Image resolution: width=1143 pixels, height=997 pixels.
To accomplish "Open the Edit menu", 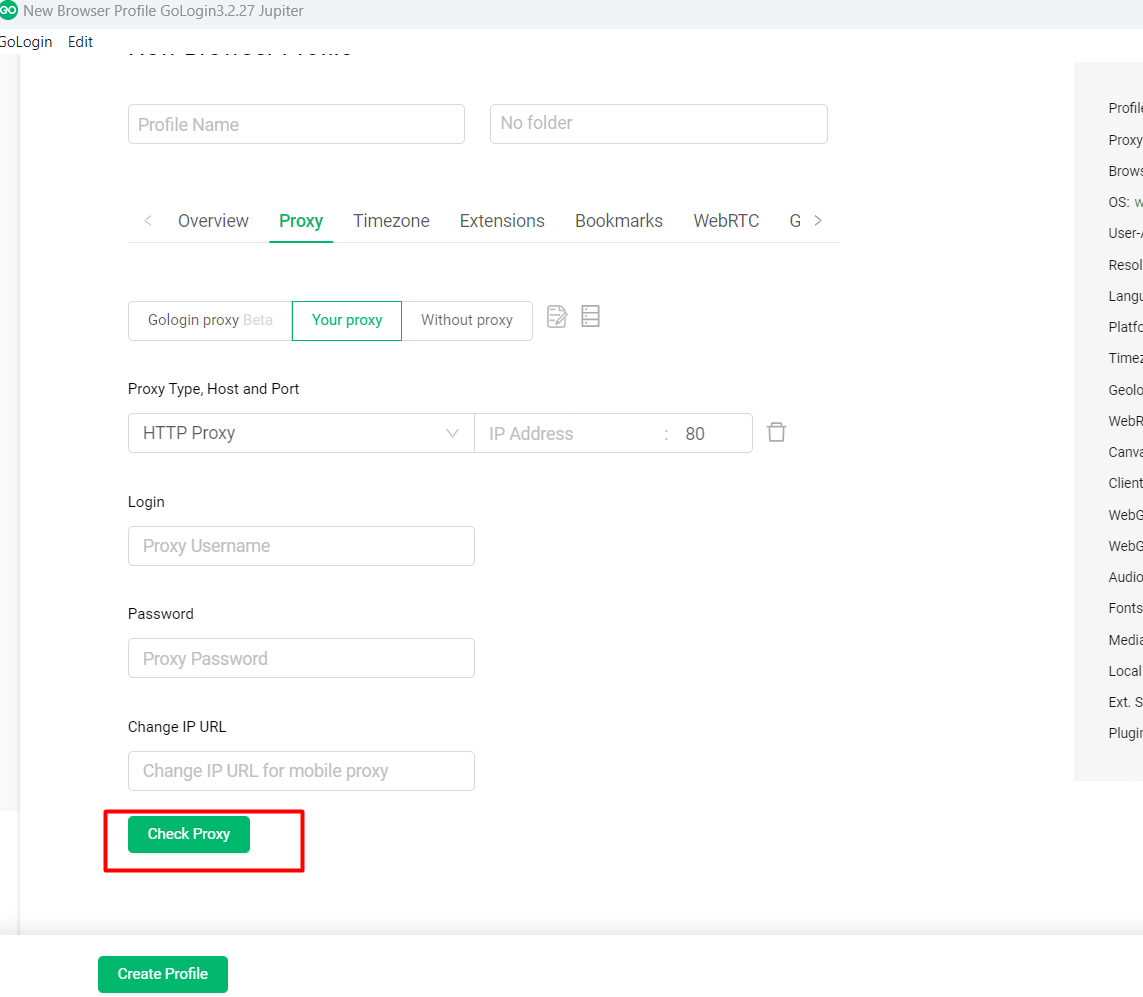I will click(80, 42).
